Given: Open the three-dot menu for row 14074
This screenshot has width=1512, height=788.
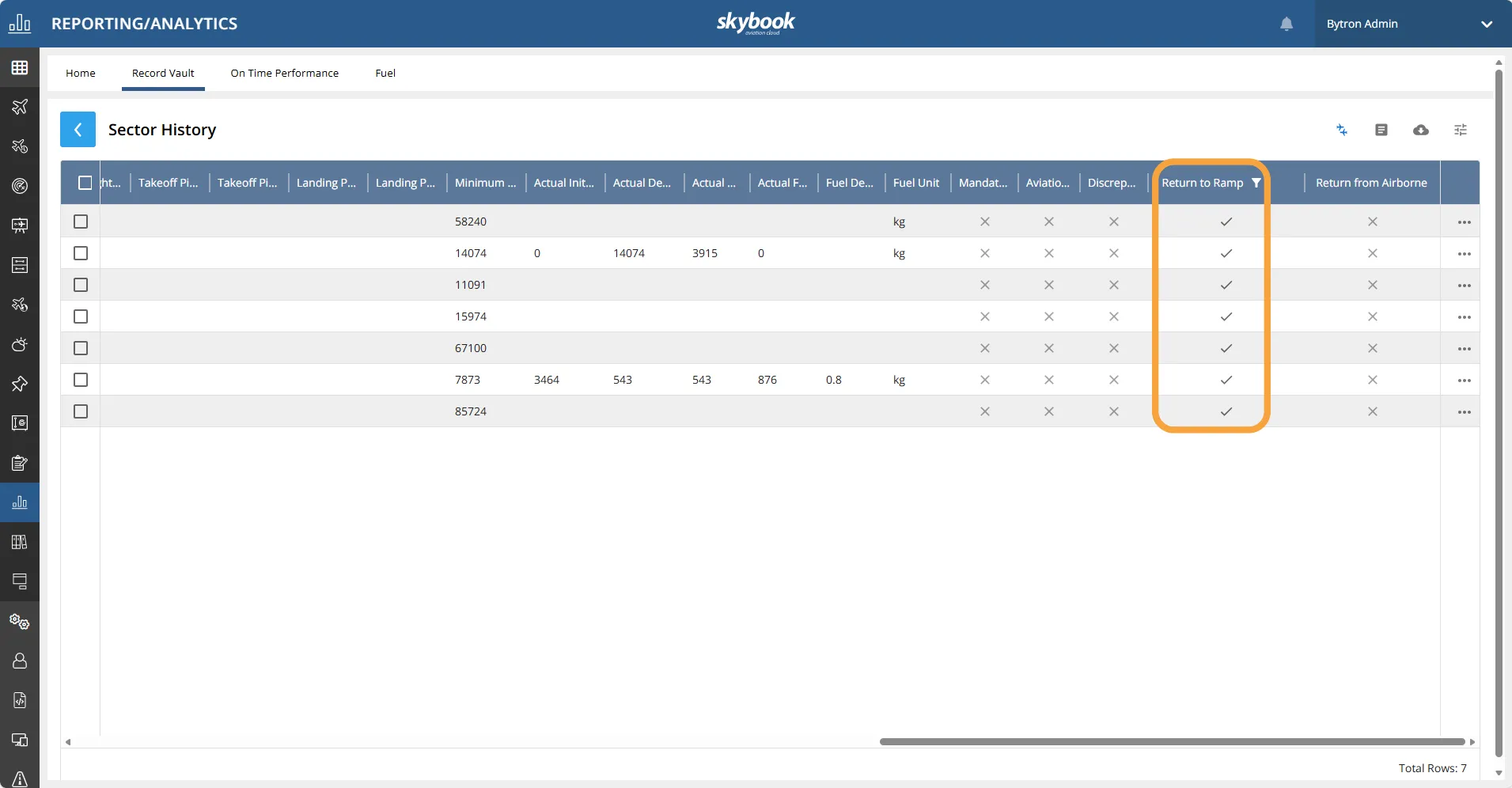Looking at the screenshot, I should pos(1464,254).
